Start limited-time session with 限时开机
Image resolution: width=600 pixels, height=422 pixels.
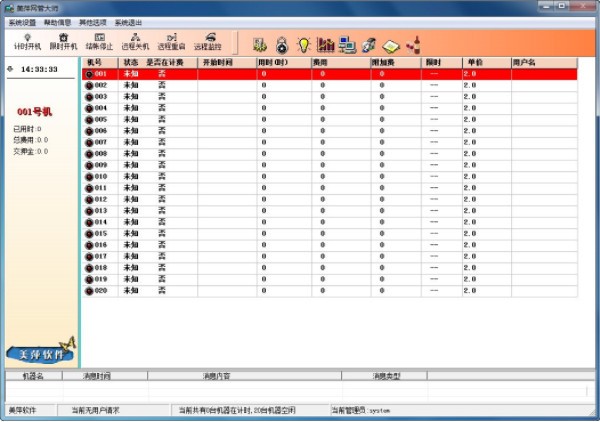(64, 42)
